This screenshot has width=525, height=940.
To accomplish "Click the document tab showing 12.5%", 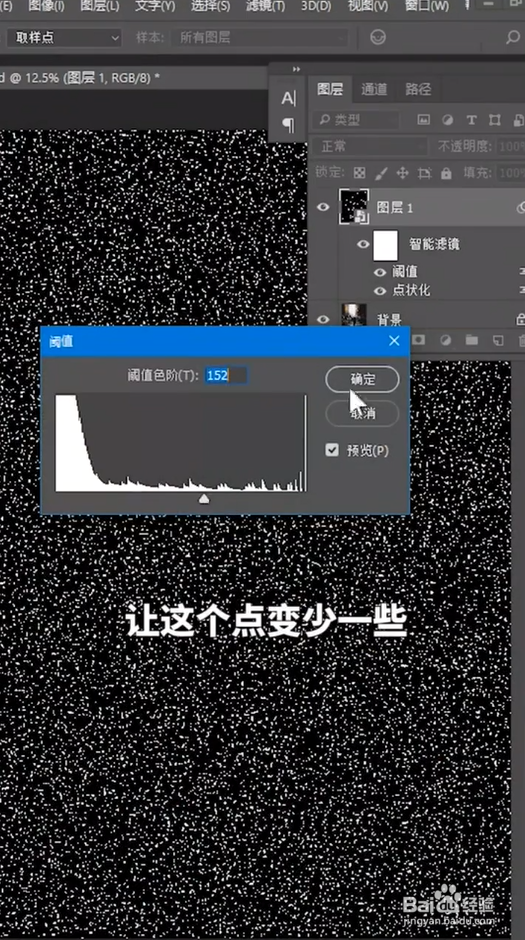I will 81,78.
